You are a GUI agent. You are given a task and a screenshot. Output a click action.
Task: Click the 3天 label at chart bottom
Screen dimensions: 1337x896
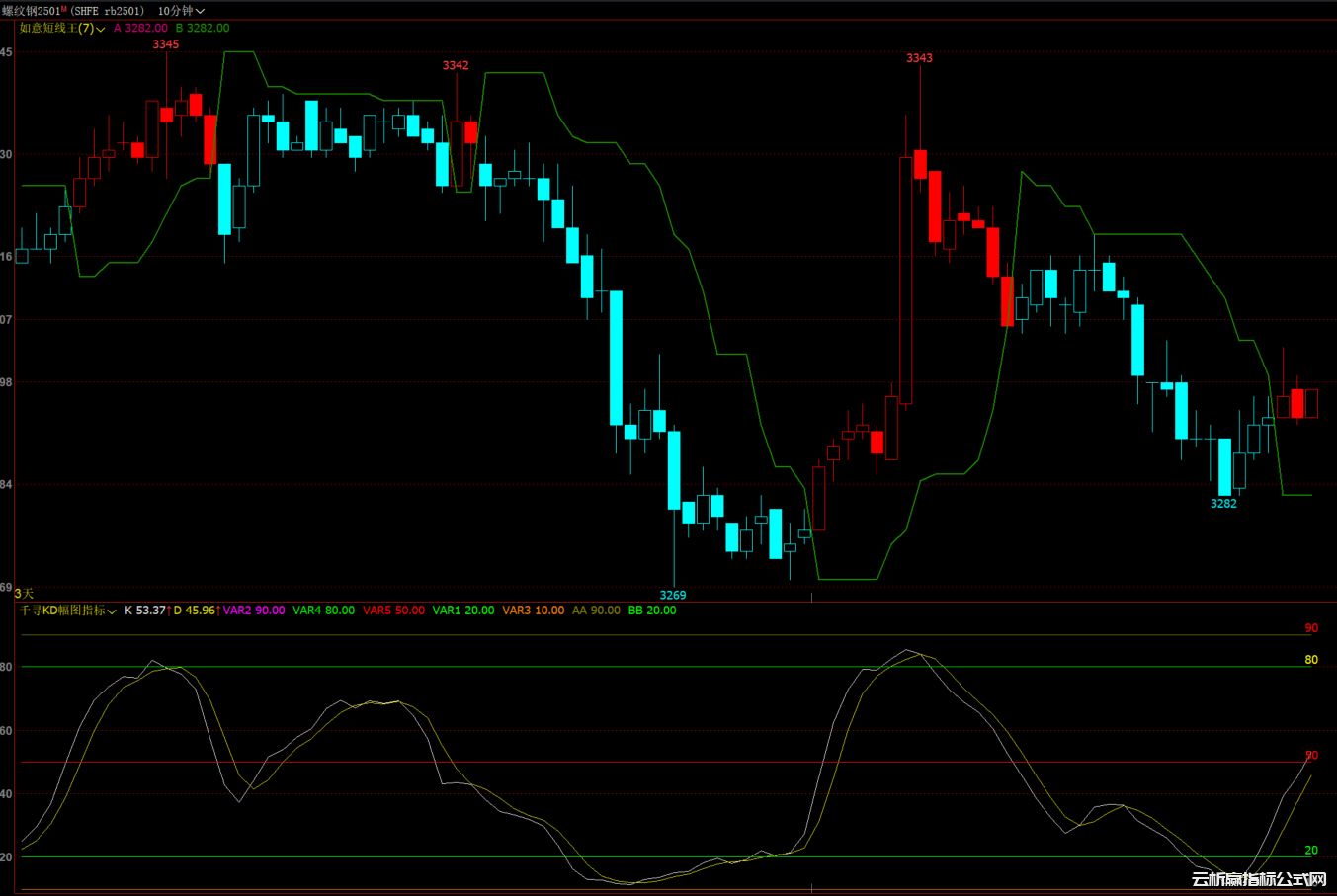click(x=24, y=593)
